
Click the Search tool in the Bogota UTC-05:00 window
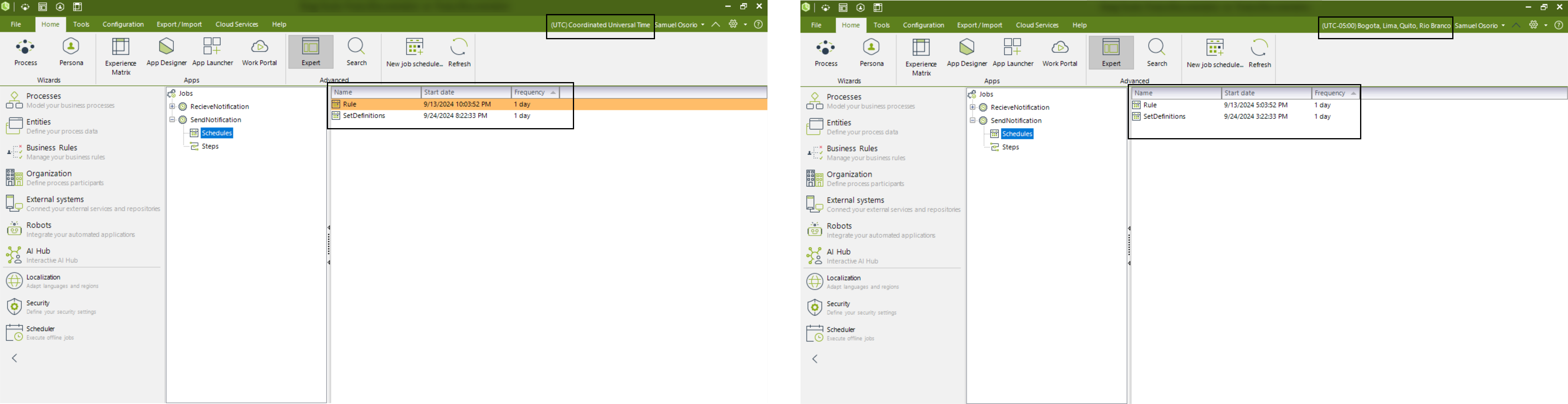[1157, 53]
